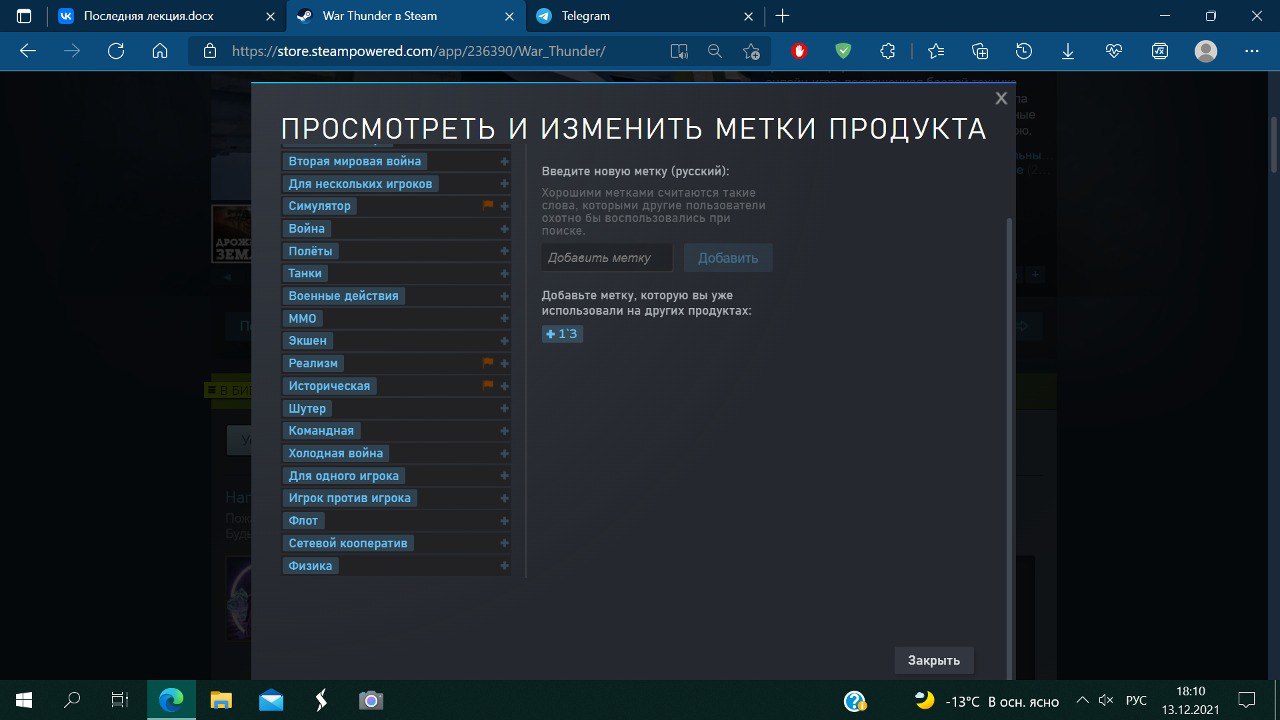Image resolution: width=1280 pixels, height=720 pixels.
Task: Add the previously used '1`З' tag
Action: click(562, 334)
